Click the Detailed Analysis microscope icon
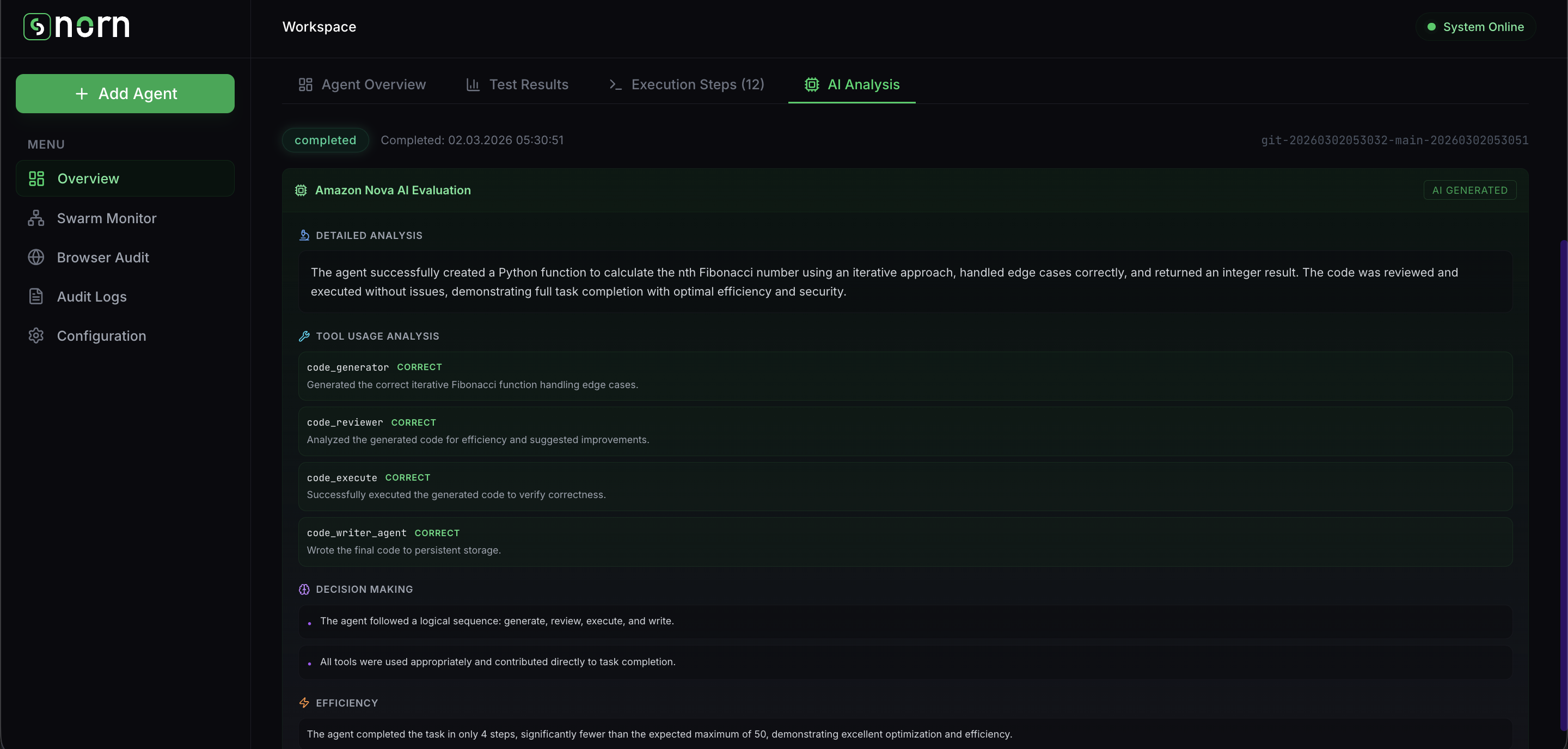Screen dimensions: 1568x749 [x=304, y=236]
